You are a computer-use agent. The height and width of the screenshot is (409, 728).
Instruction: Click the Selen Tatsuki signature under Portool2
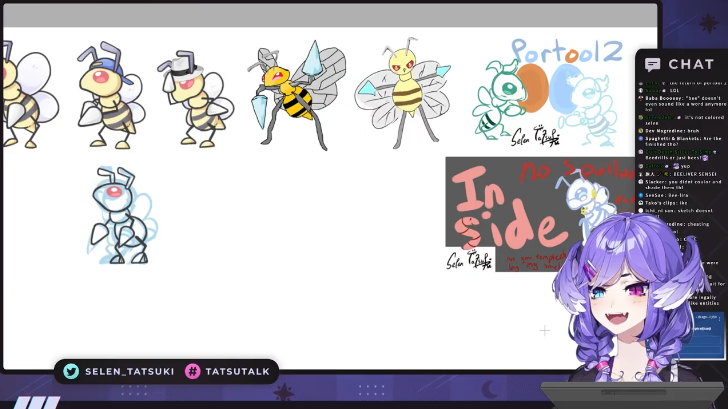coord(535,136)
